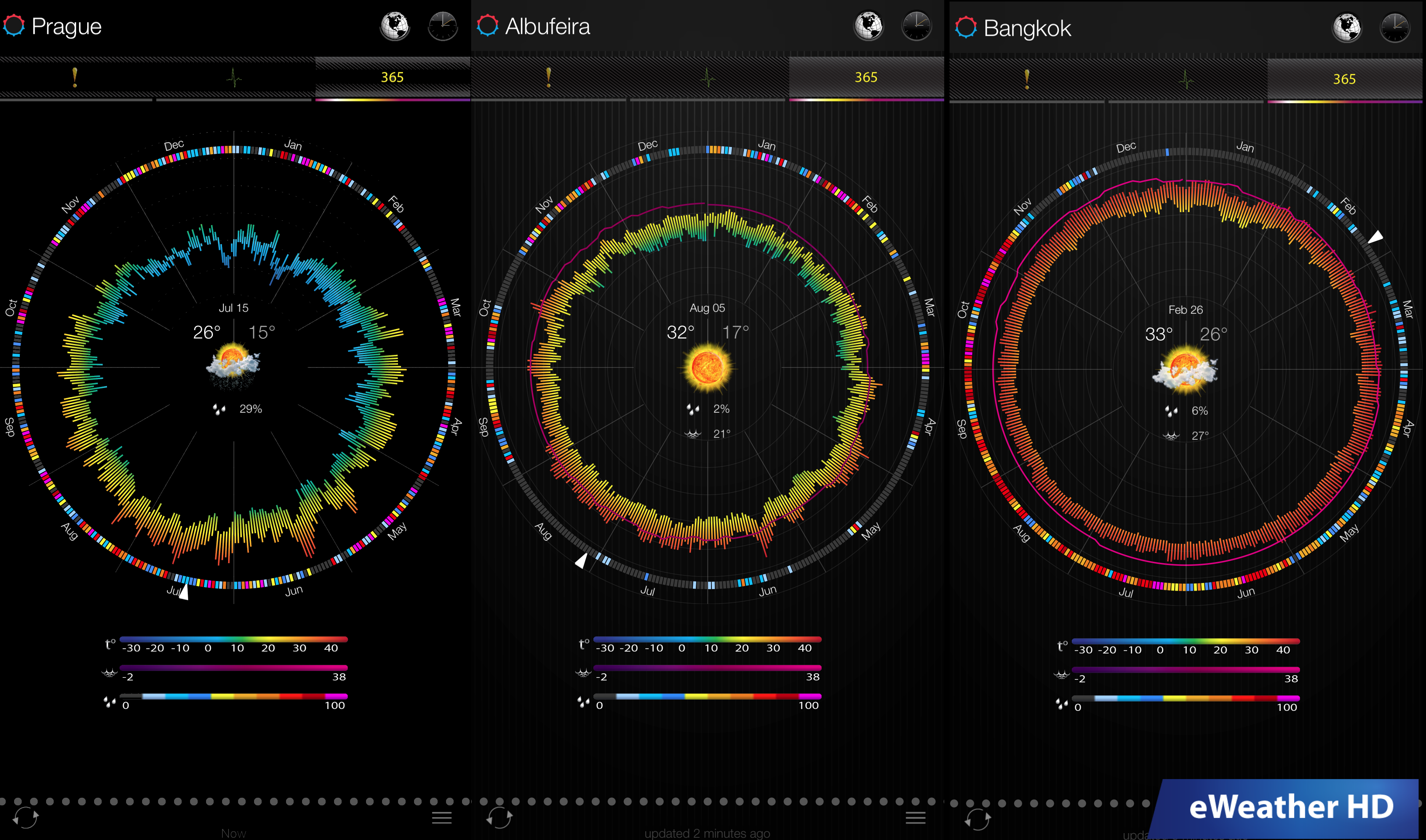Tap the location ring icon beside Prague
Image resolution: width=1426 pixels, height=840 pixels.
point(14,26)
